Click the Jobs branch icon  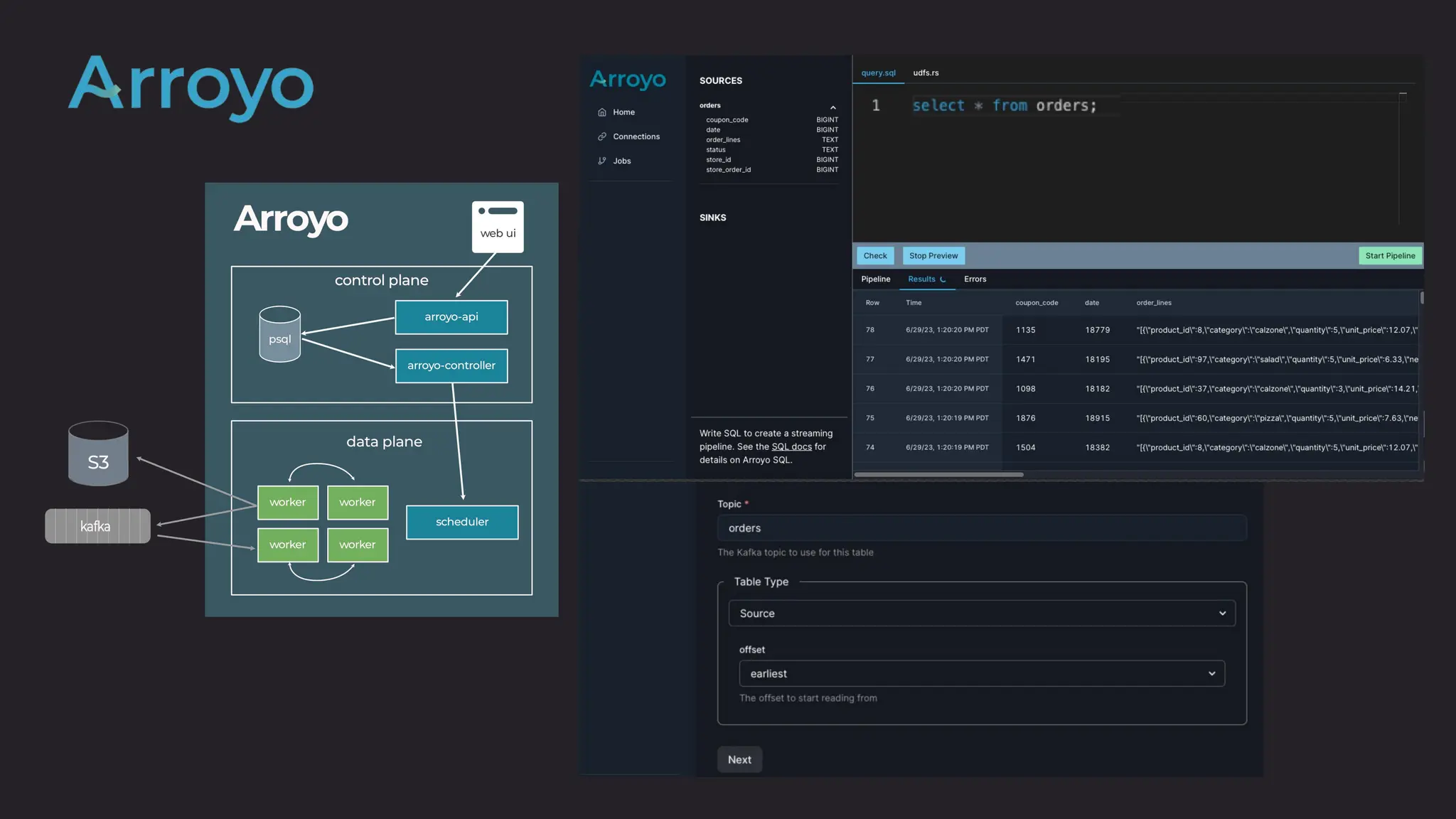(x=602, y=161)
